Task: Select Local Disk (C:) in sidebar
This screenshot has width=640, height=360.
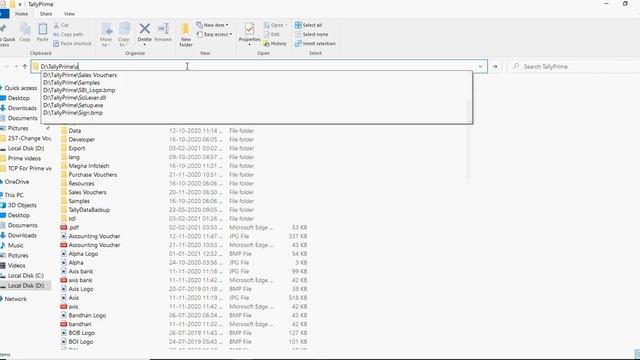Action: [26, 276]
